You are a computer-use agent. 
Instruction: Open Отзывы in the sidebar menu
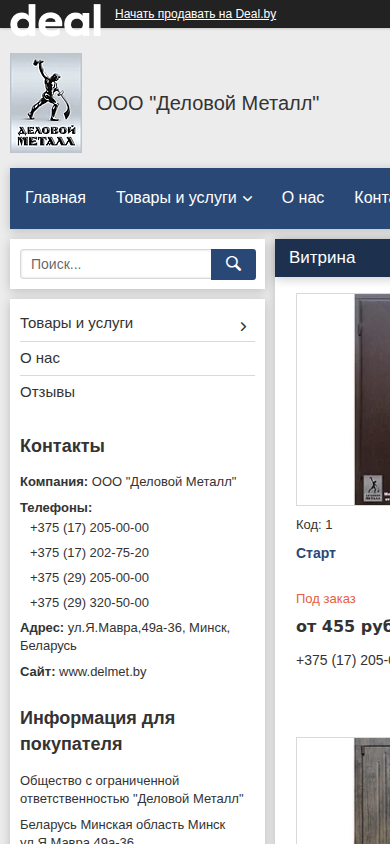coord(47,392)
